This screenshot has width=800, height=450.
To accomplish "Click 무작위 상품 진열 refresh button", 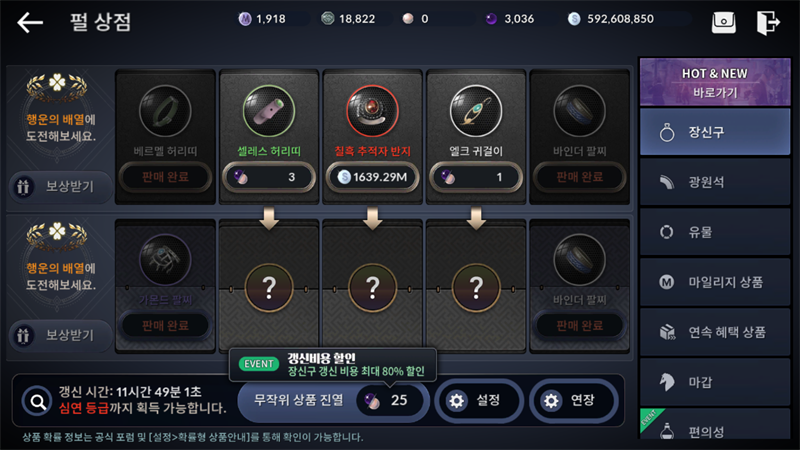I will click(333, 401).
